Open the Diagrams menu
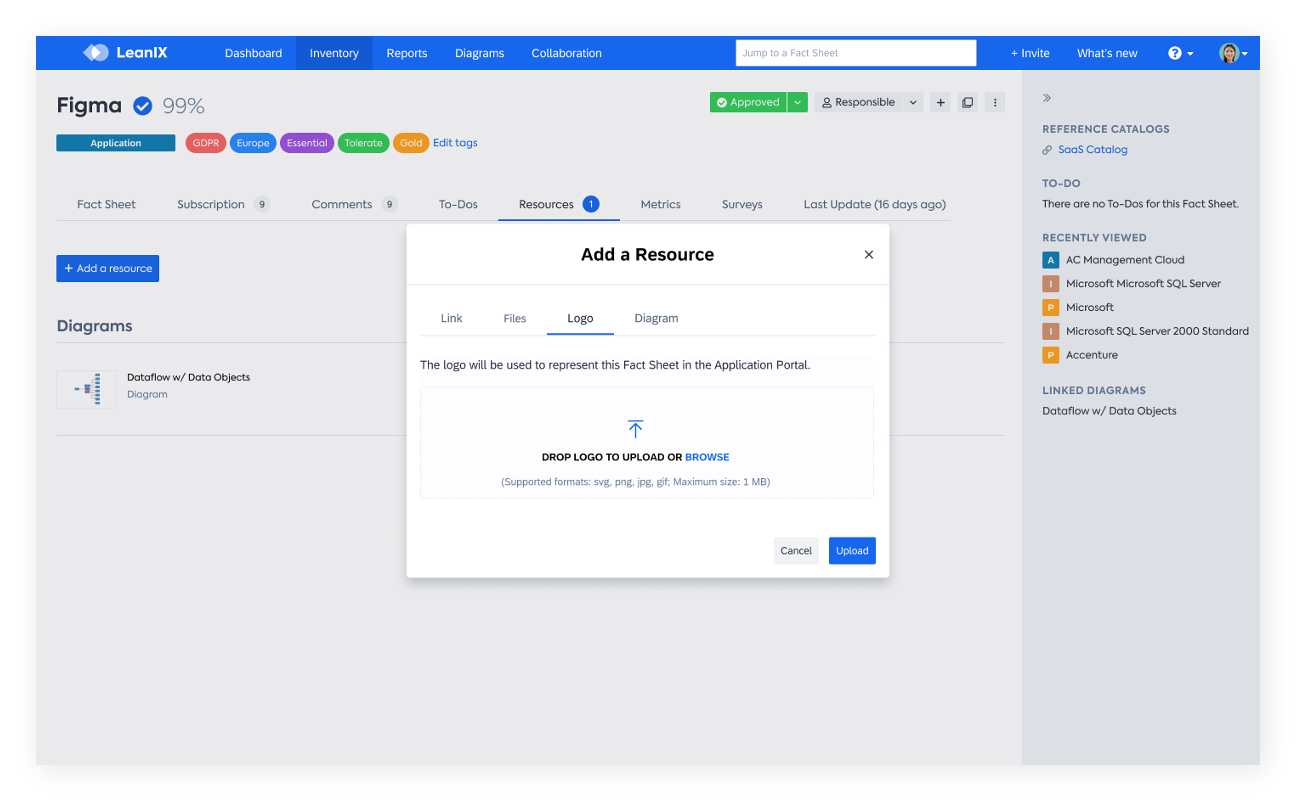1306x810 pixels. tap(479, 53)
